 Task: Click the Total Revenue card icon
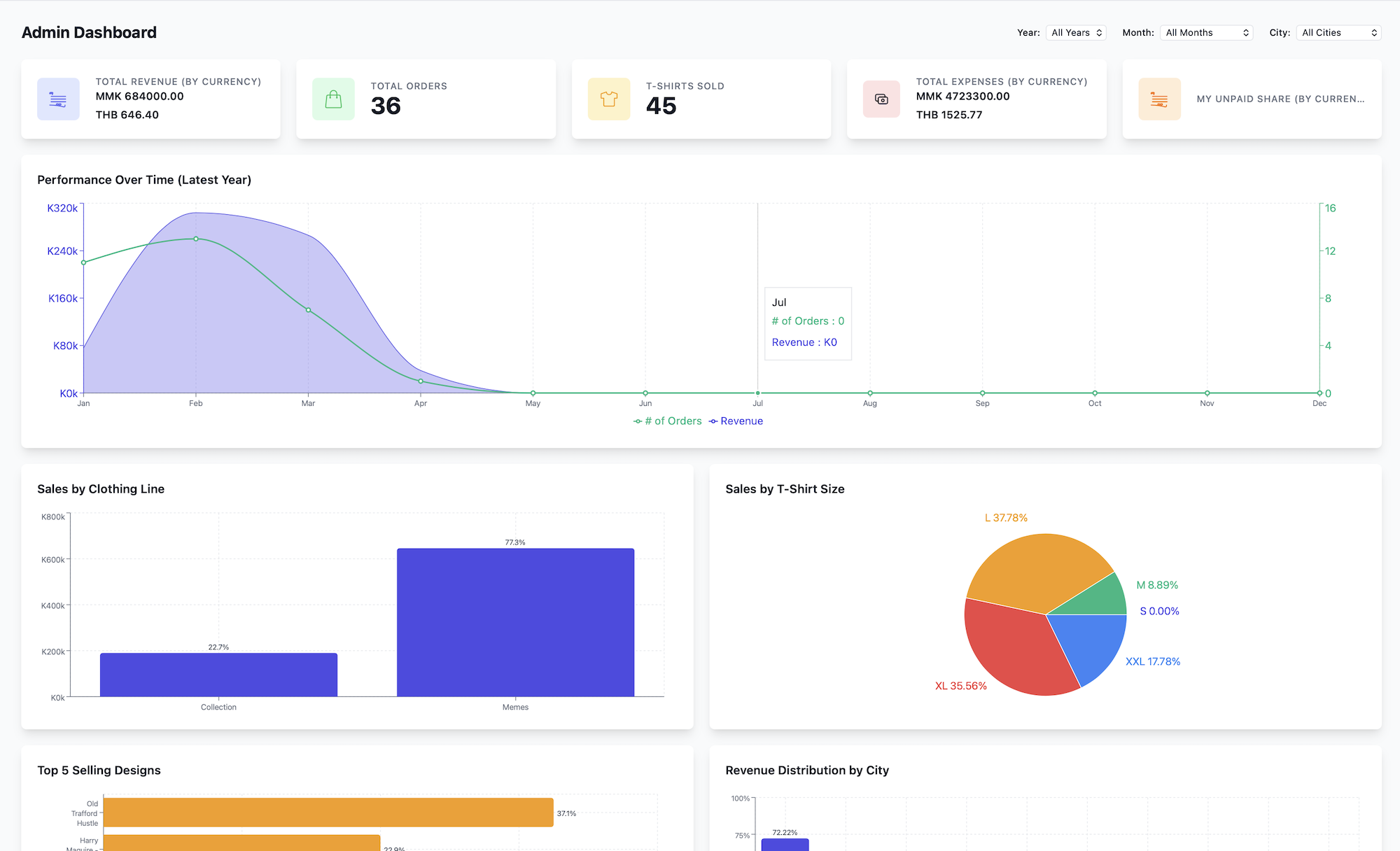tap(58, 99)
